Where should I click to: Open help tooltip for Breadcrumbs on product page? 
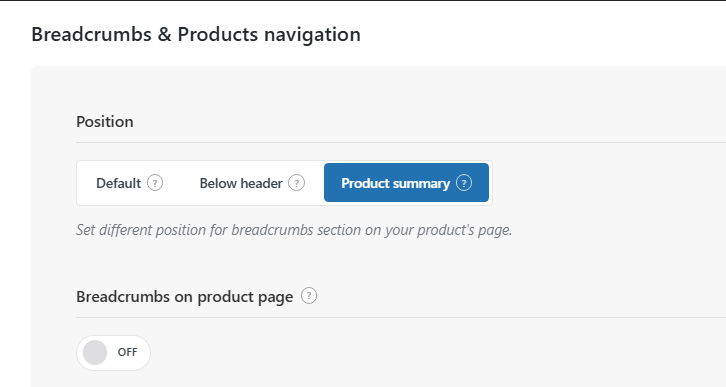click(x=309, y=295)
